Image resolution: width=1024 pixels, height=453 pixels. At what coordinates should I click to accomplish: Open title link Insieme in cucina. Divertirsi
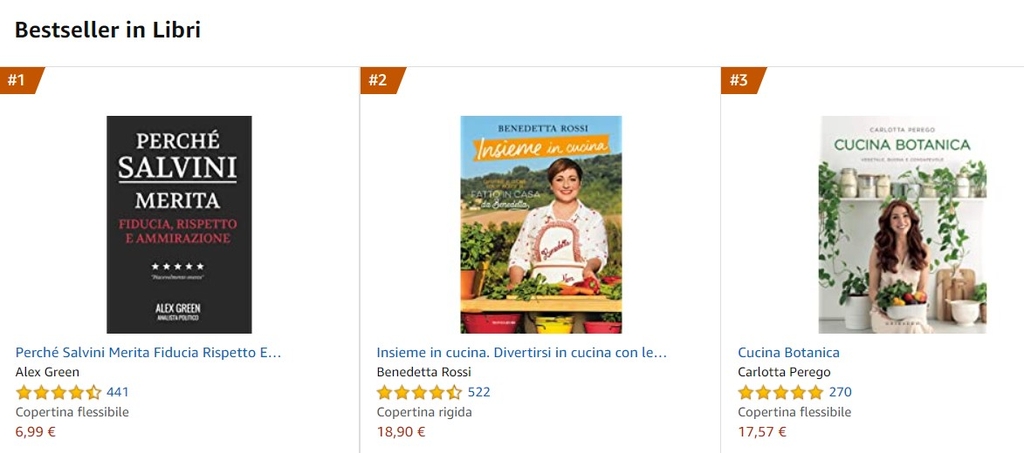click(522, 352)
